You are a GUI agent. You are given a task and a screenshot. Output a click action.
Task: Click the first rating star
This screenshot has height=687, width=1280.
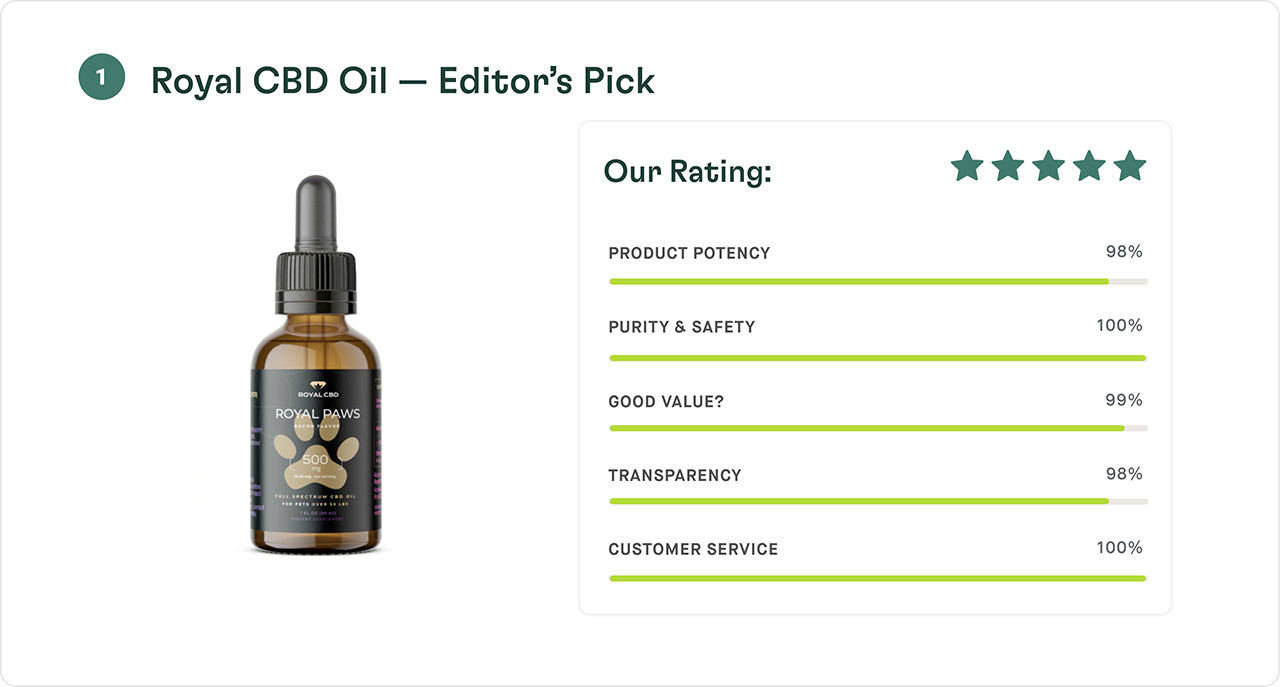[967, 166]
